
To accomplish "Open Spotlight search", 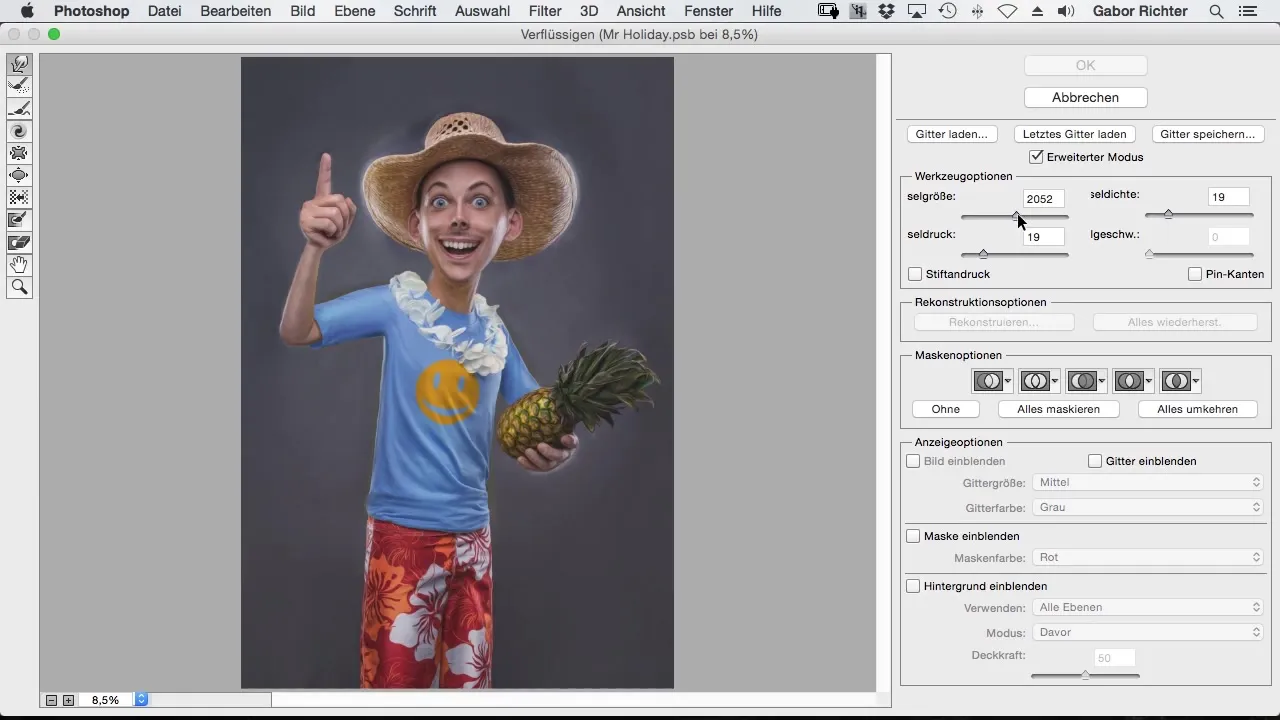I will click(1216, 12).
